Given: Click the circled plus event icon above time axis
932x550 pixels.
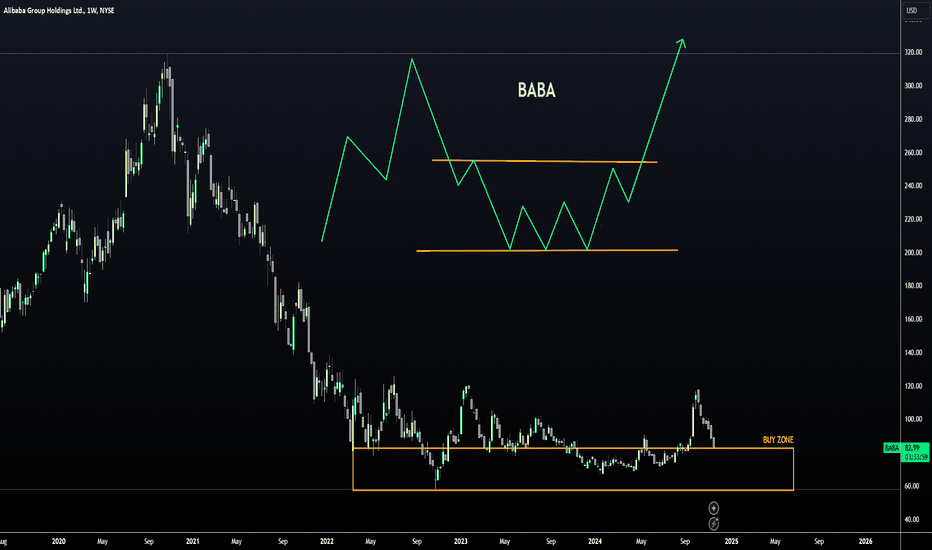Looking at the screenshot, I should pyautogui.click(x=714, y=508).
